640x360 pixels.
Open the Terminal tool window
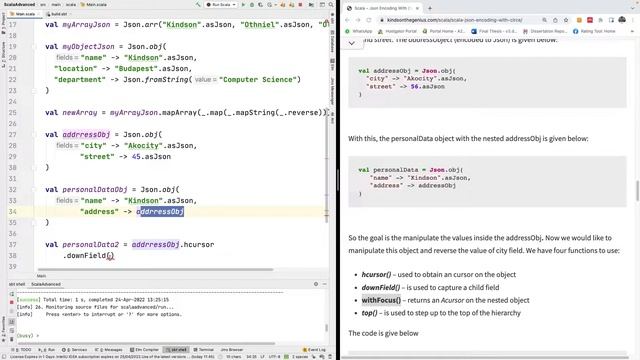tap(204, 350)
